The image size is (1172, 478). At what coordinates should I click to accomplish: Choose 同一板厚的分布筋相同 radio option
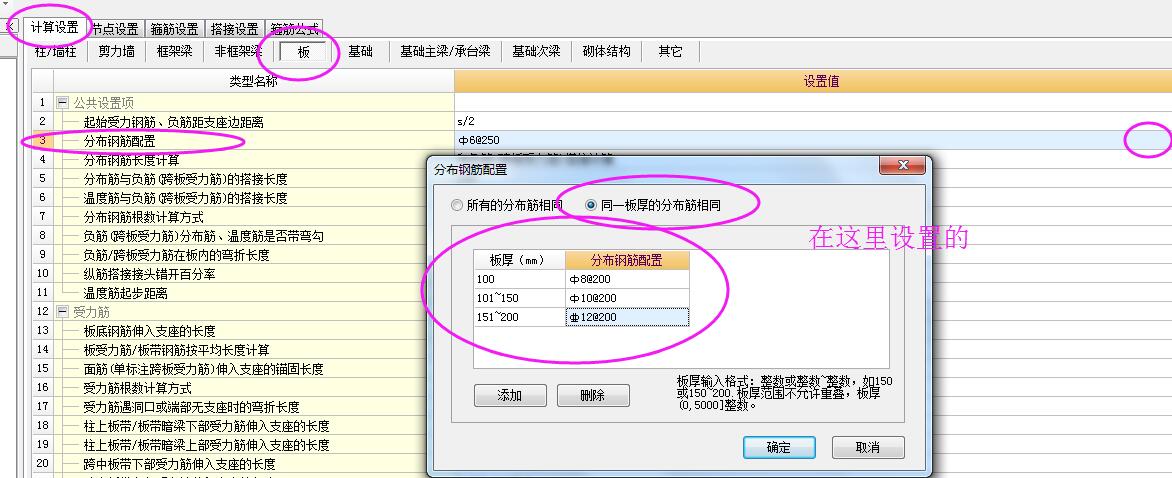pyautogui.click(x=653, y=205)
